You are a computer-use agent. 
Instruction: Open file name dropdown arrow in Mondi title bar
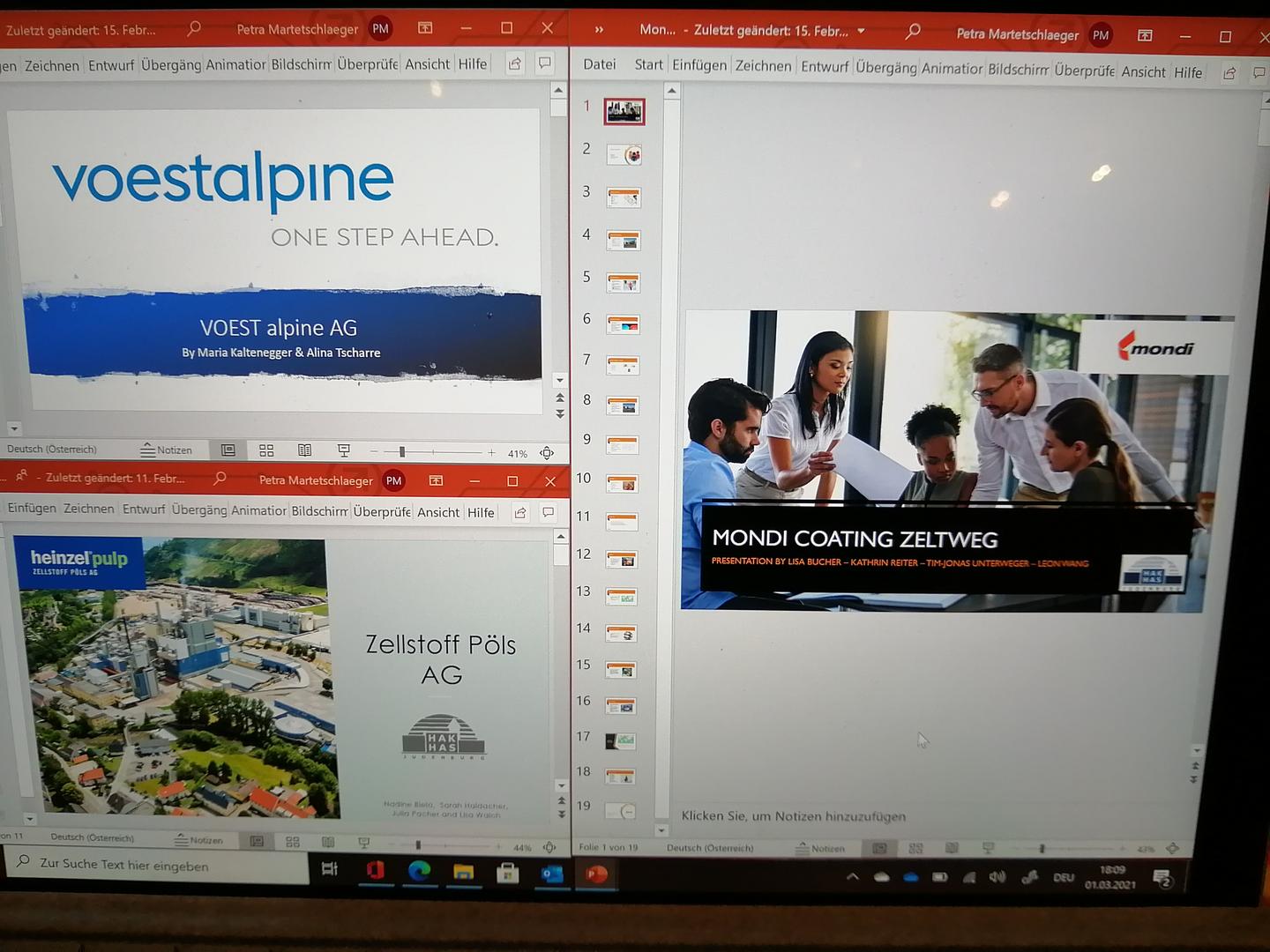pyautogui.click(x=862, y=31)
